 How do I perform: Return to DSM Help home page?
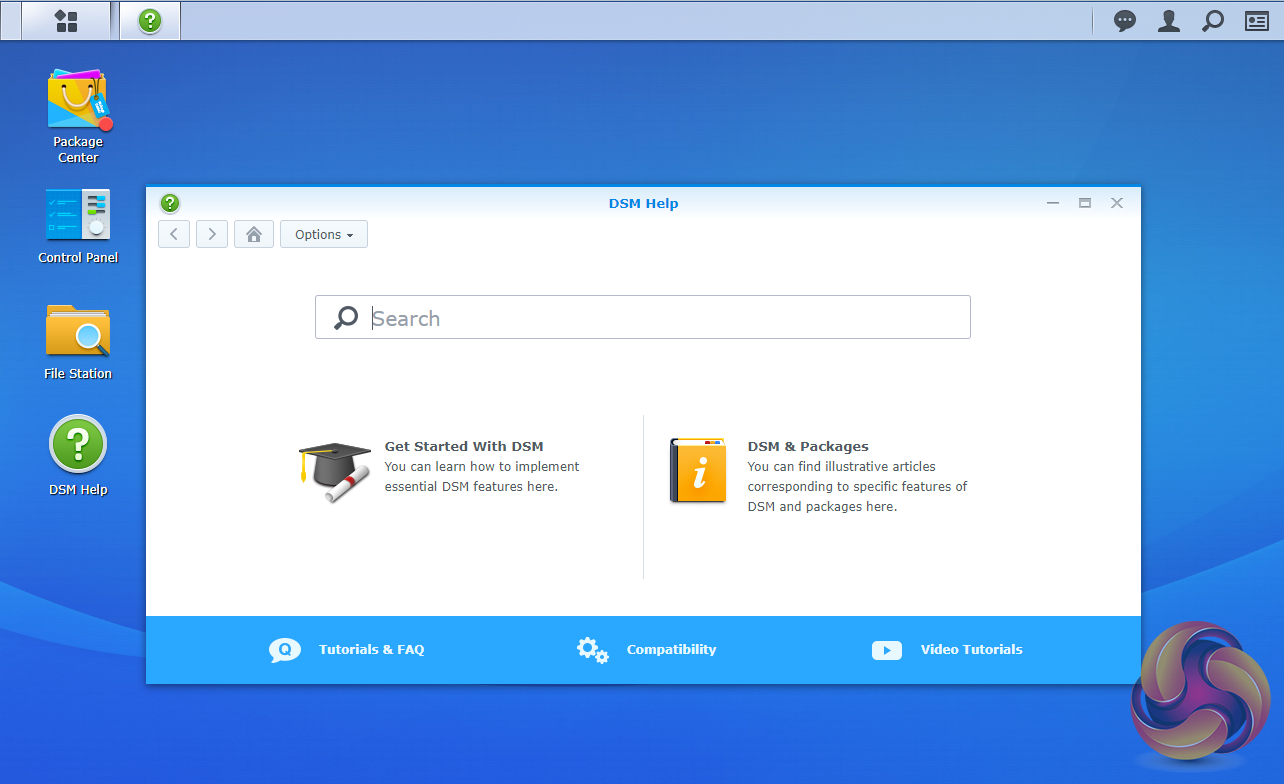pos(254,234)
